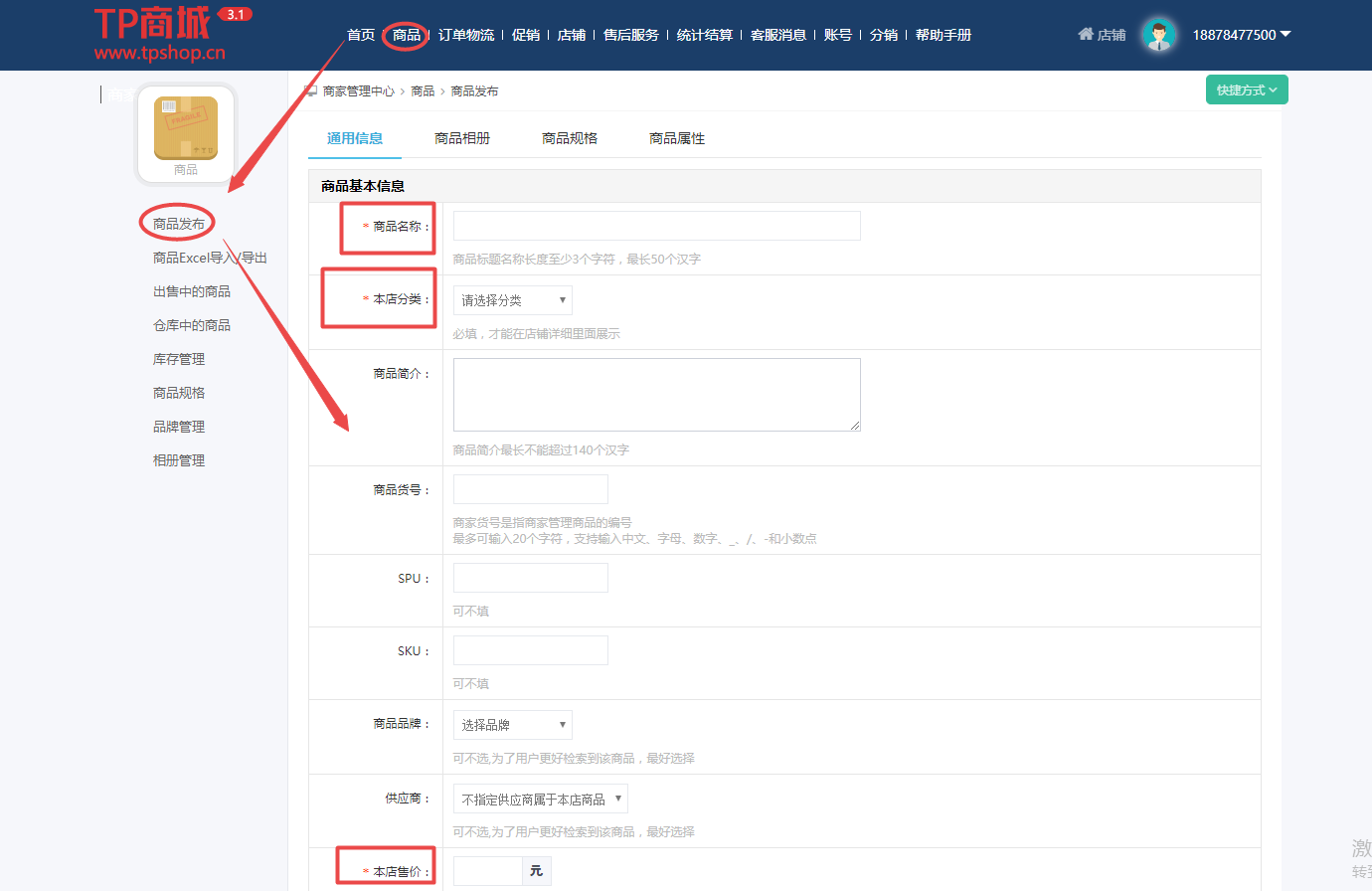Click the TP商城 logo
This screenshot has height=891, width=1372.
click(159, 34)
